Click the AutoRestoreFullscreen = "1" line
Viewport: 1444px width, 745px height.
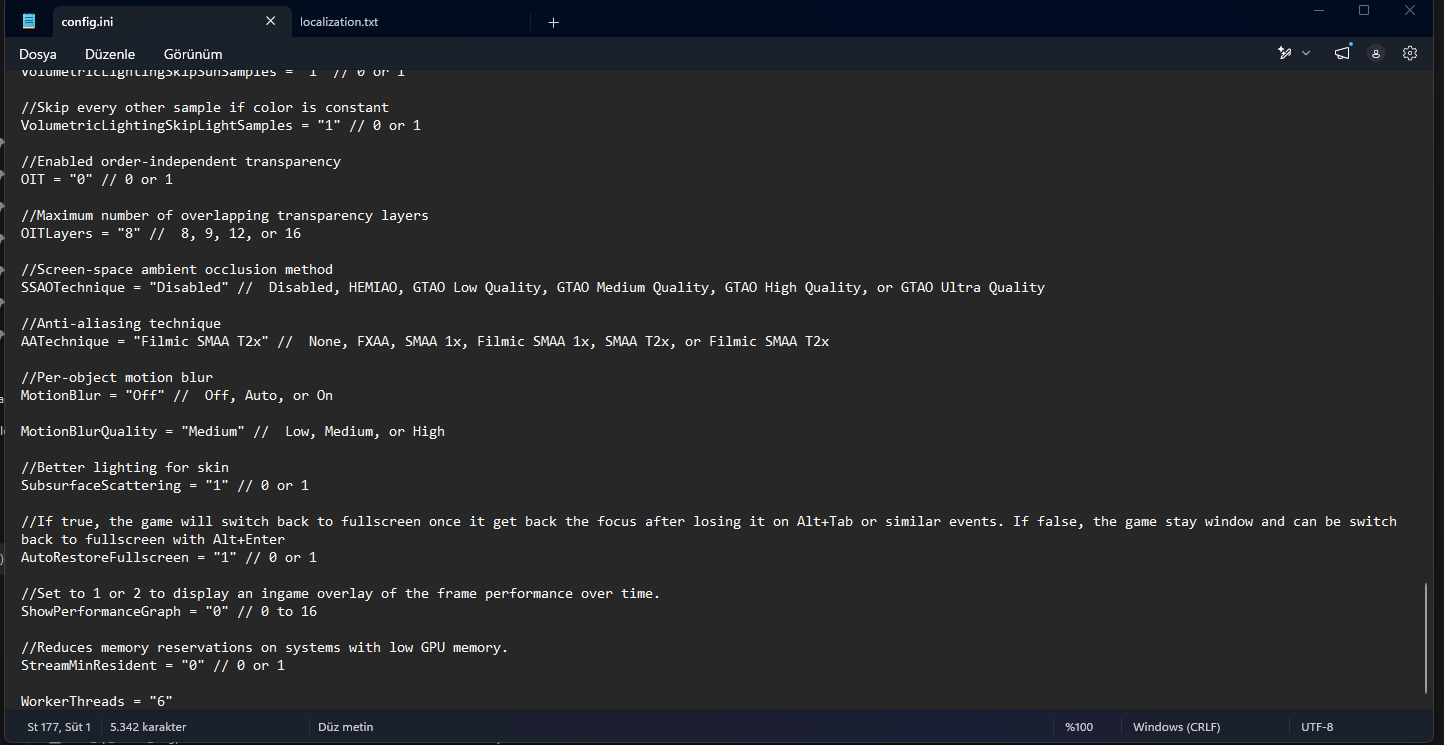coord(169,558)
